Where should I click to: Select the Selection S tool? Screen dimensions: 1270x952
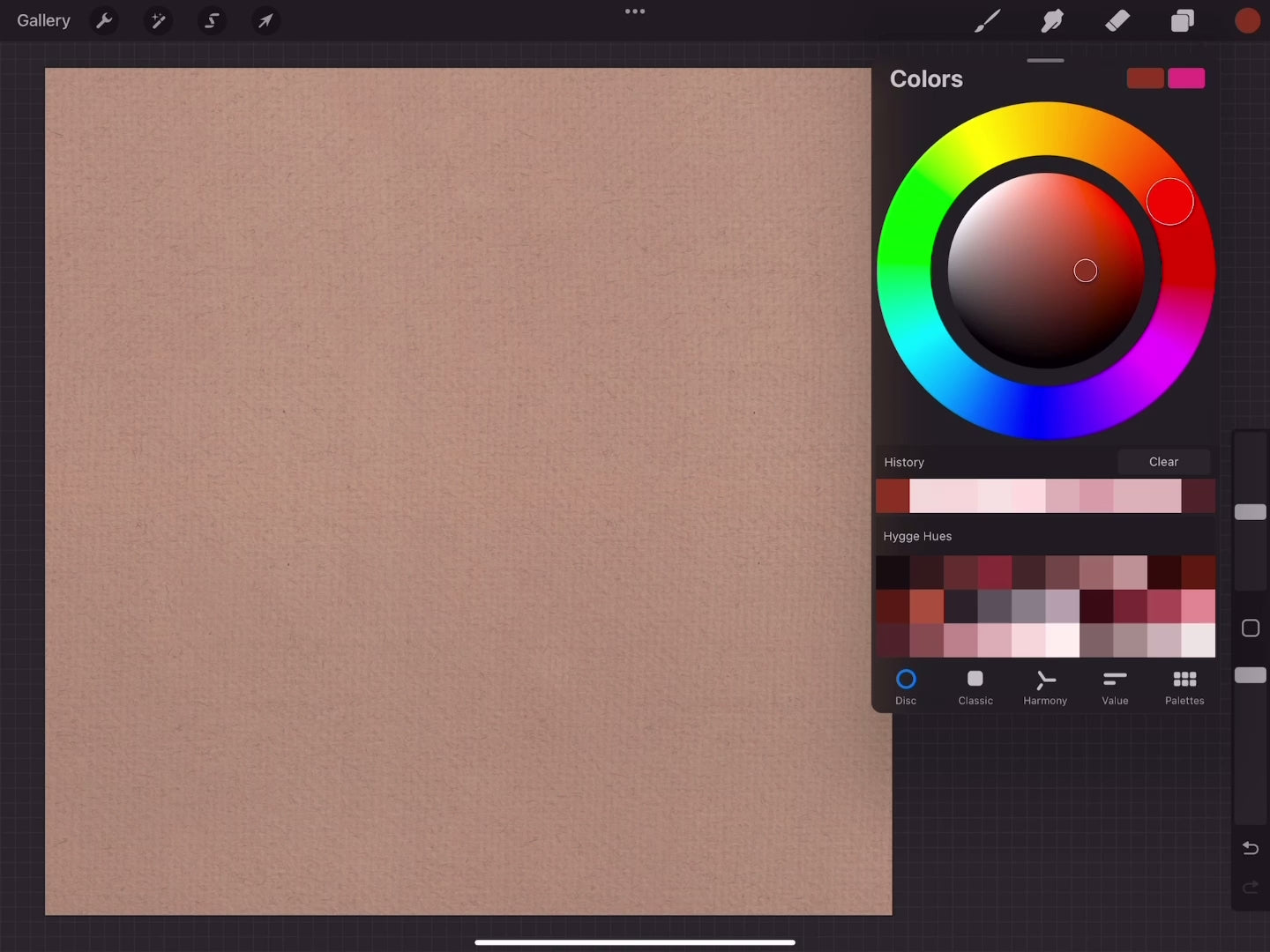coord(212,20)
